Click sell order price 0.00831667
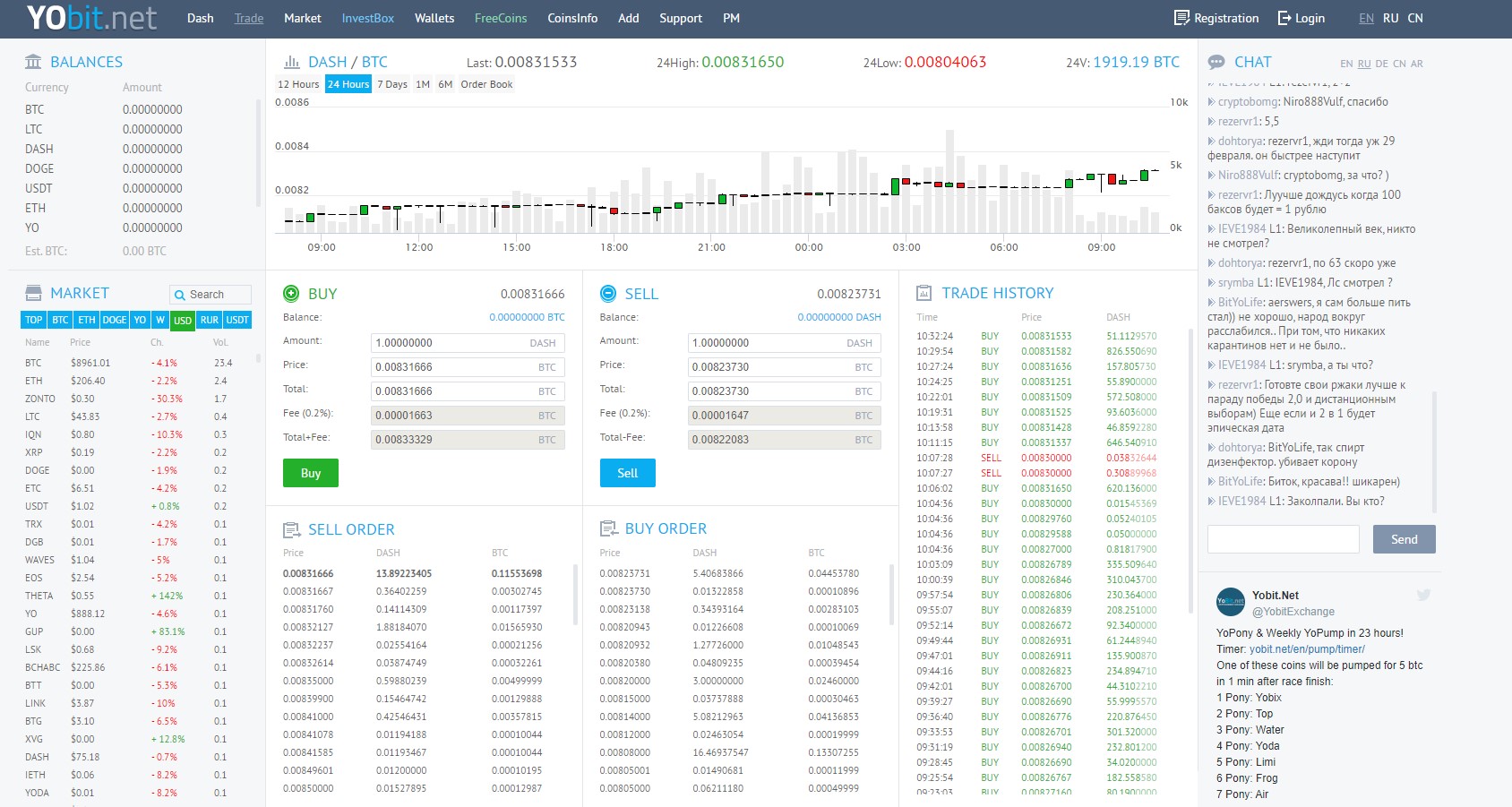The image size is (1512, 807). pos(308,591)
